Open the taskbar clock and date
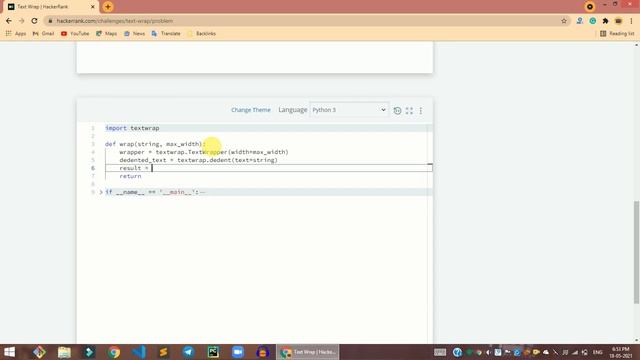The width and height of the screenshot is (640, 360). tap(621, 353)
